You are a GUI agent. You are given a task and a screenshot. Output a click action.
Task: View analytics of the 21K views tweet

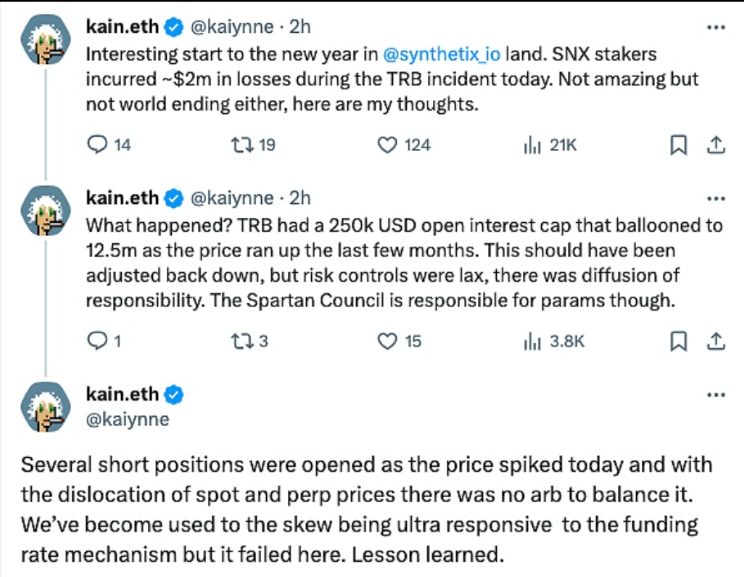[x=532, y=145]
